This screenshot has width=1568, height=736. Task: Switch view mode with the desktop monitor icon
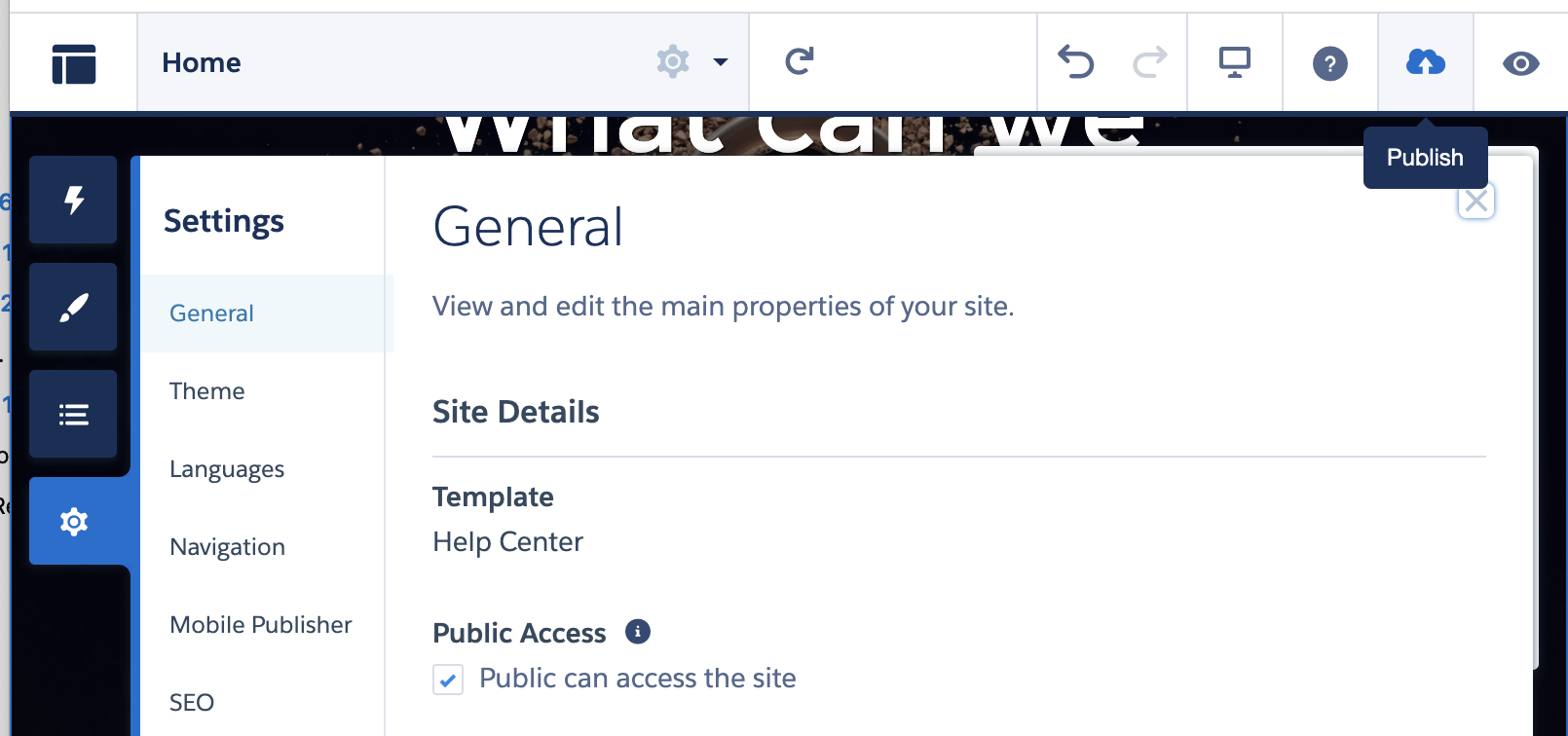(x=1235, y=63)
